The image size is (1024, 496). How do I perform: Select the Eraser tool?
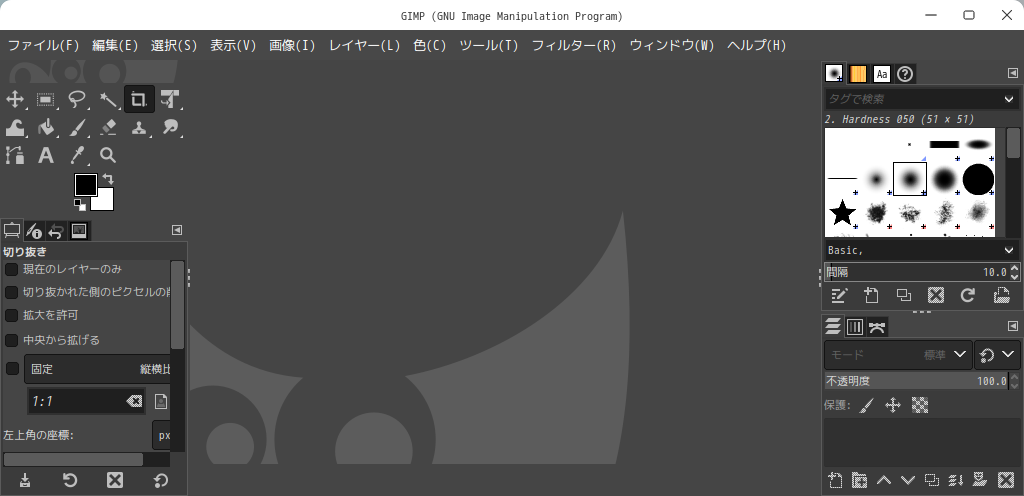click(x=108, y=127)
